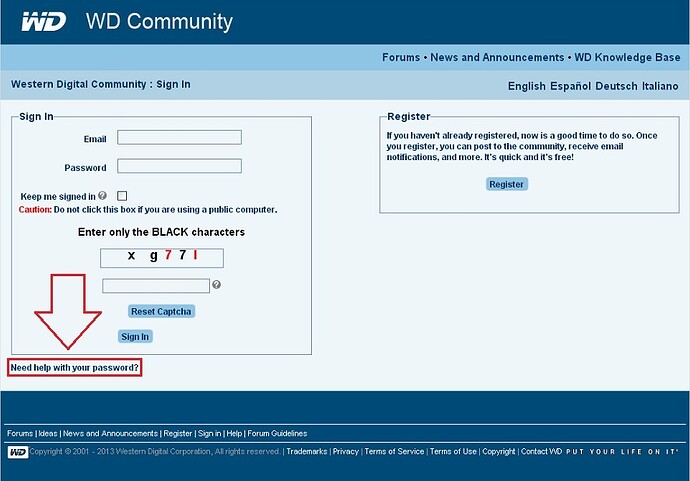Open News and Announcements in top navigation
Screen dimensions: 690x481
[497, 57]
